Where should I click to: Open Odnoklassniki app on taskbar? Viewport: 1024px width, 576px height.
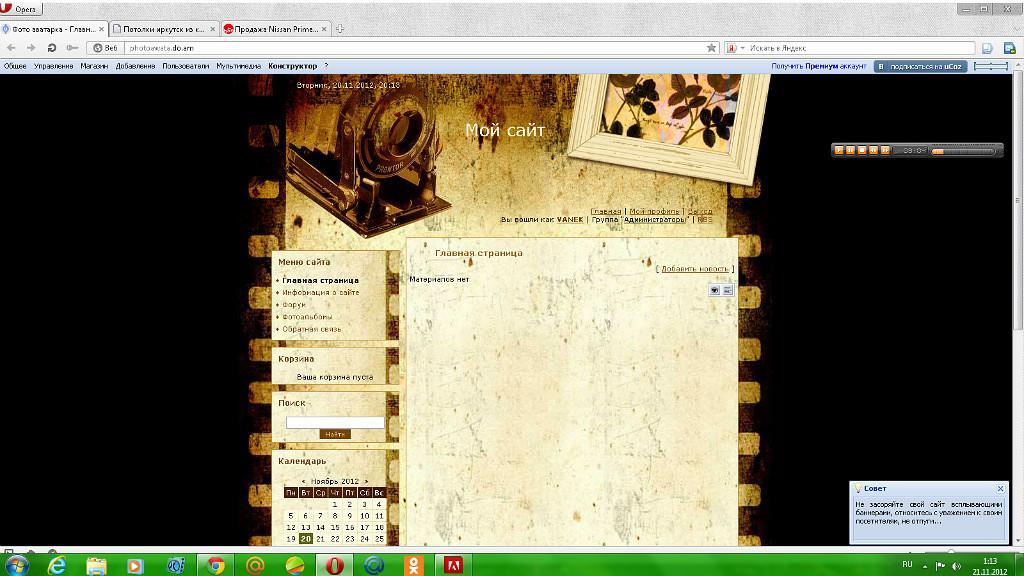coord(413,565)
